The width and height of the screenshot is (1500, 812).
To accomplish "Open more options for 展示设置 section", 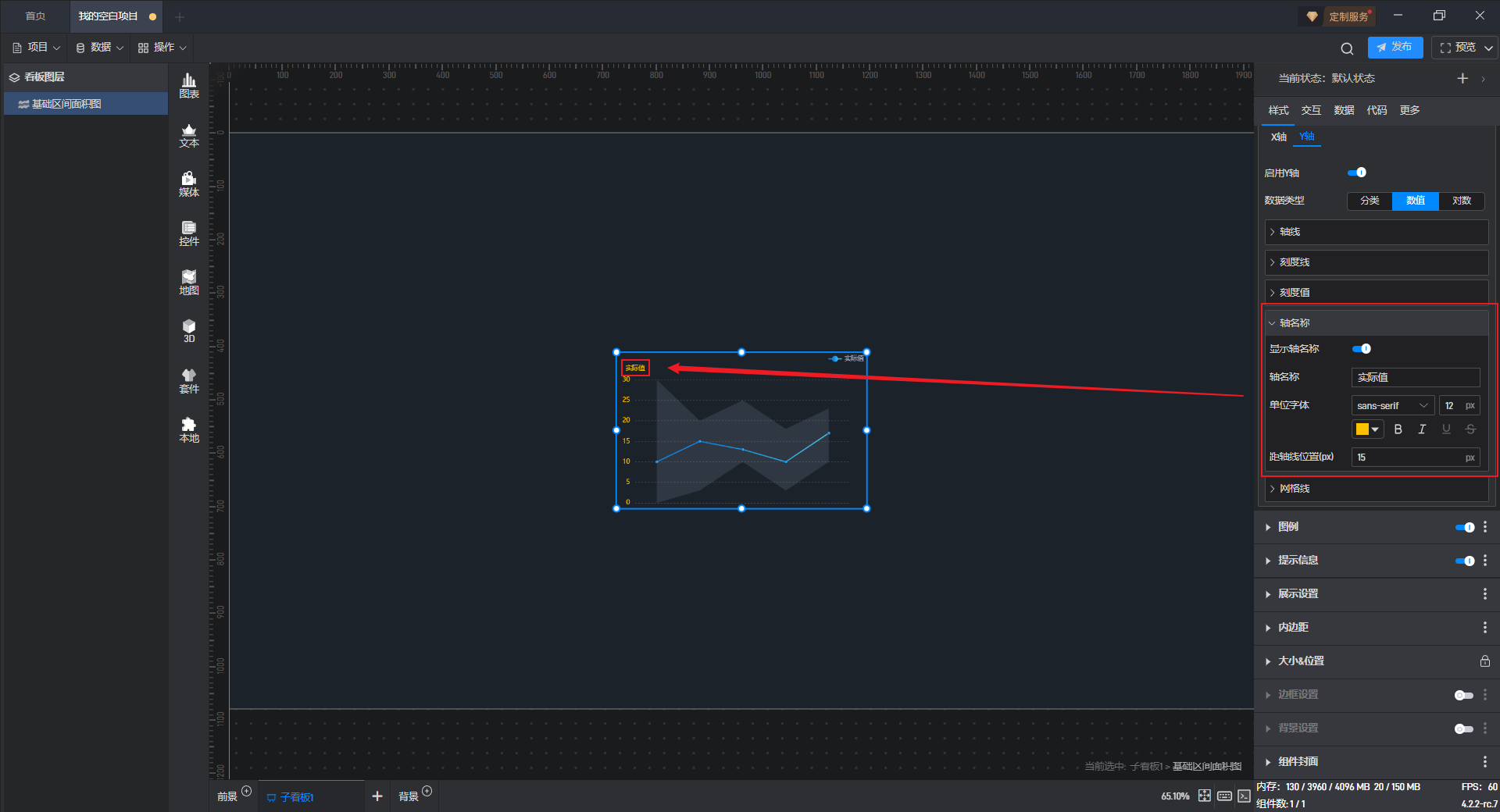I will pos(1485,594).
